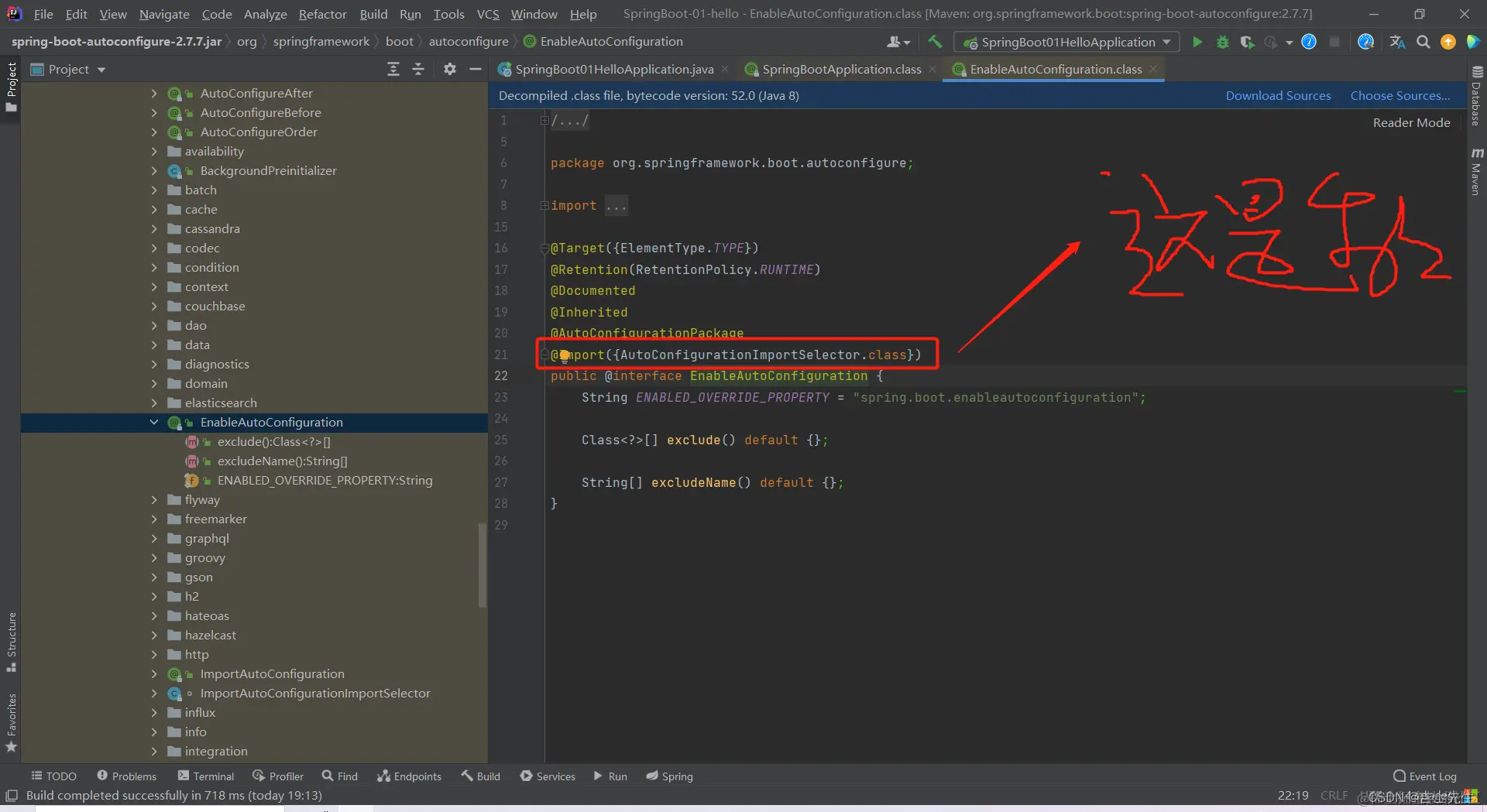Screen dimensions: 1487x812
Task: Open the Terminal tool window
Action: pos(205,776)
